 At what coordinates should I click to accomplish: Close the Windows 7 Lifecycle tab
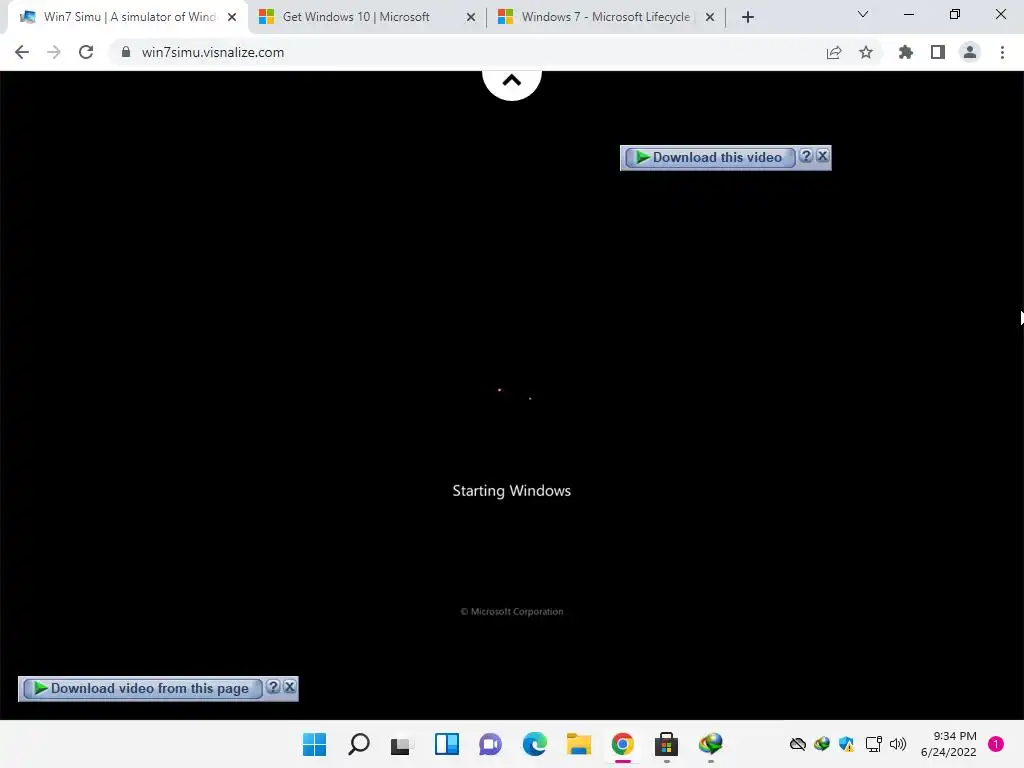pos(710,18)
